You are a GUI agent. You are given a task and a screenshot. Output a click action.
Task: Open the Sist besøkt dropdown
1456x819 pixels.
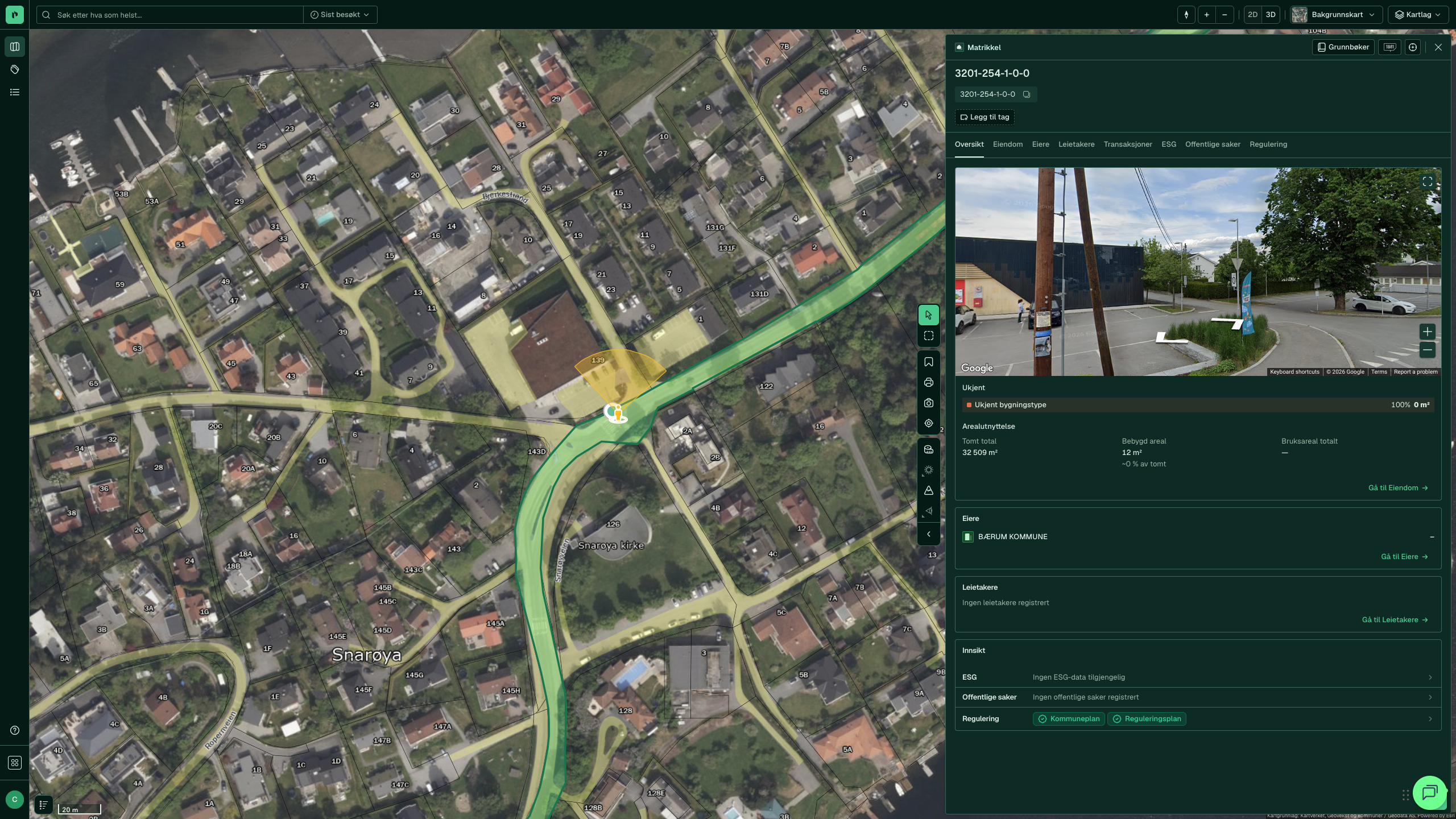pyautogui.click(x=340, y=15)
